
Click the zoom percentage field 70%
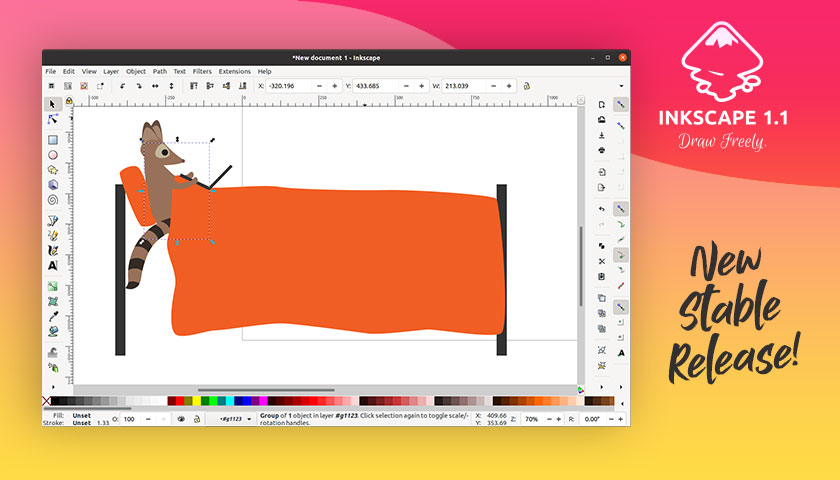[x=532, y=419]
